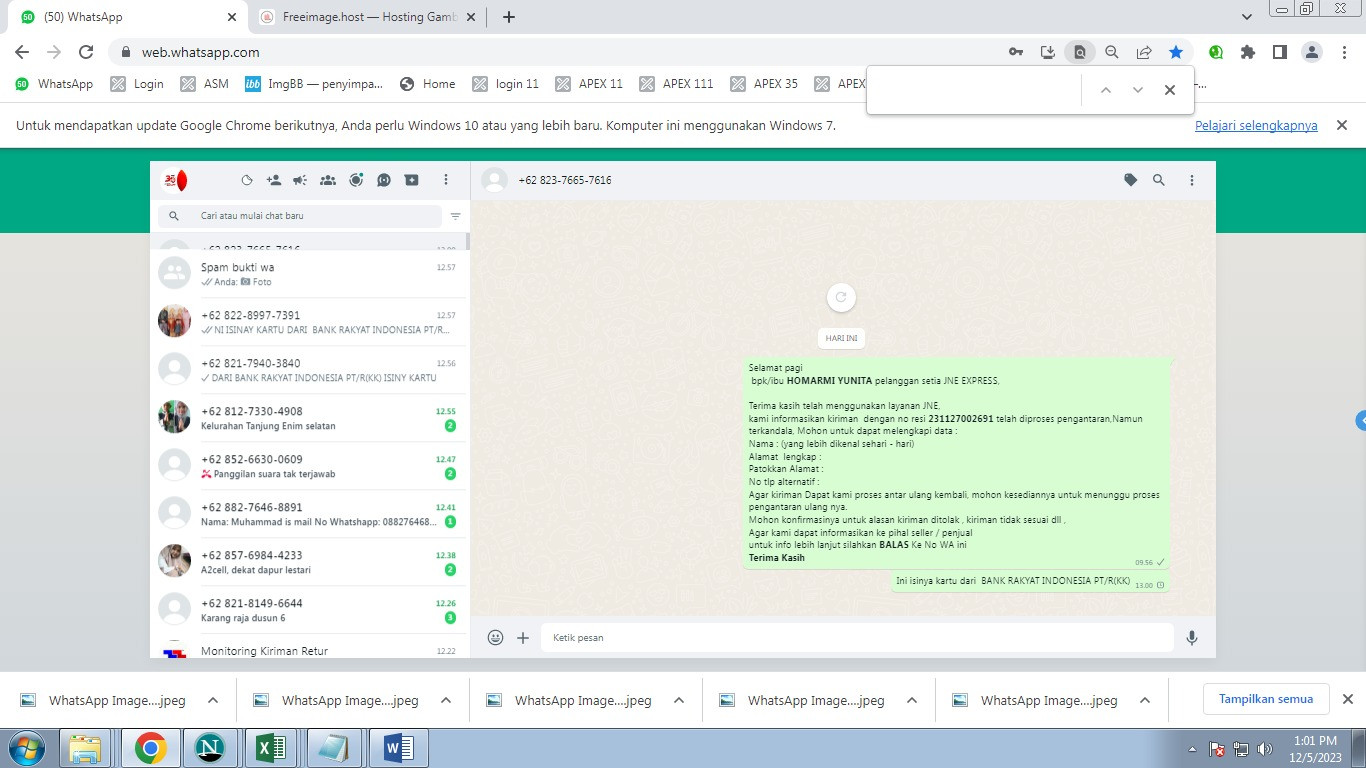Open the 'APEX 35' bookmark
The width and height of the screenshot is (1366, 768).
(765, 84)
